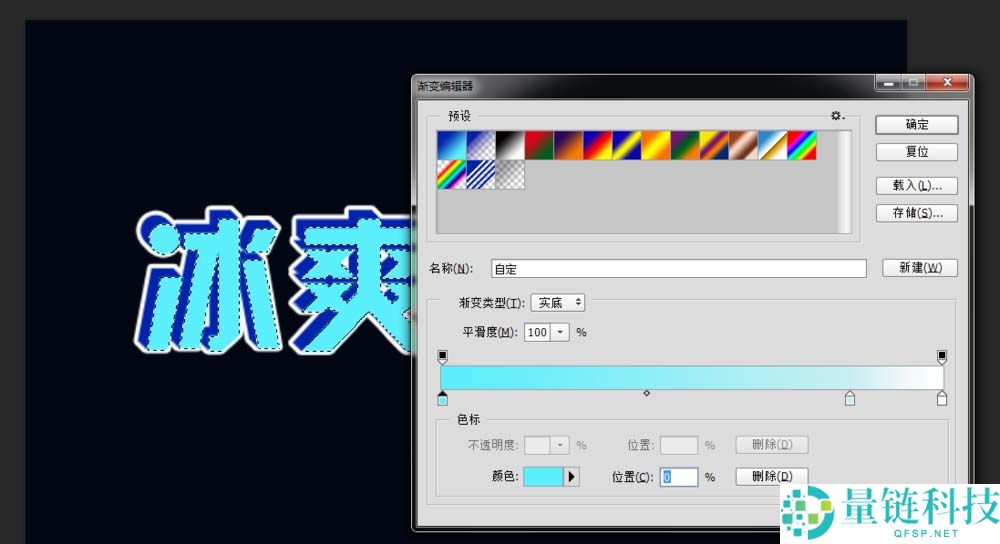Select the right opacity stop above gradient
Screen dimensions: 1000x544
point(941,356)
